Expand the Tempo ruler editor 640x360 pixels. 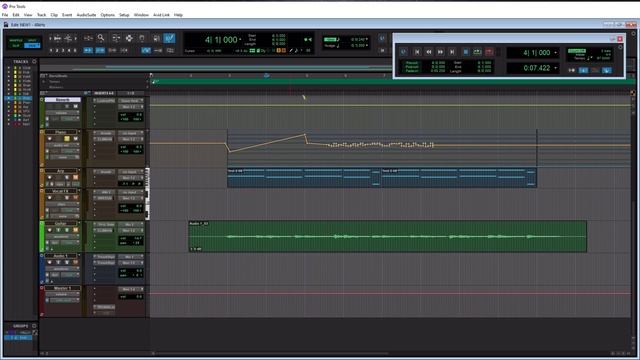coord(44,82)
